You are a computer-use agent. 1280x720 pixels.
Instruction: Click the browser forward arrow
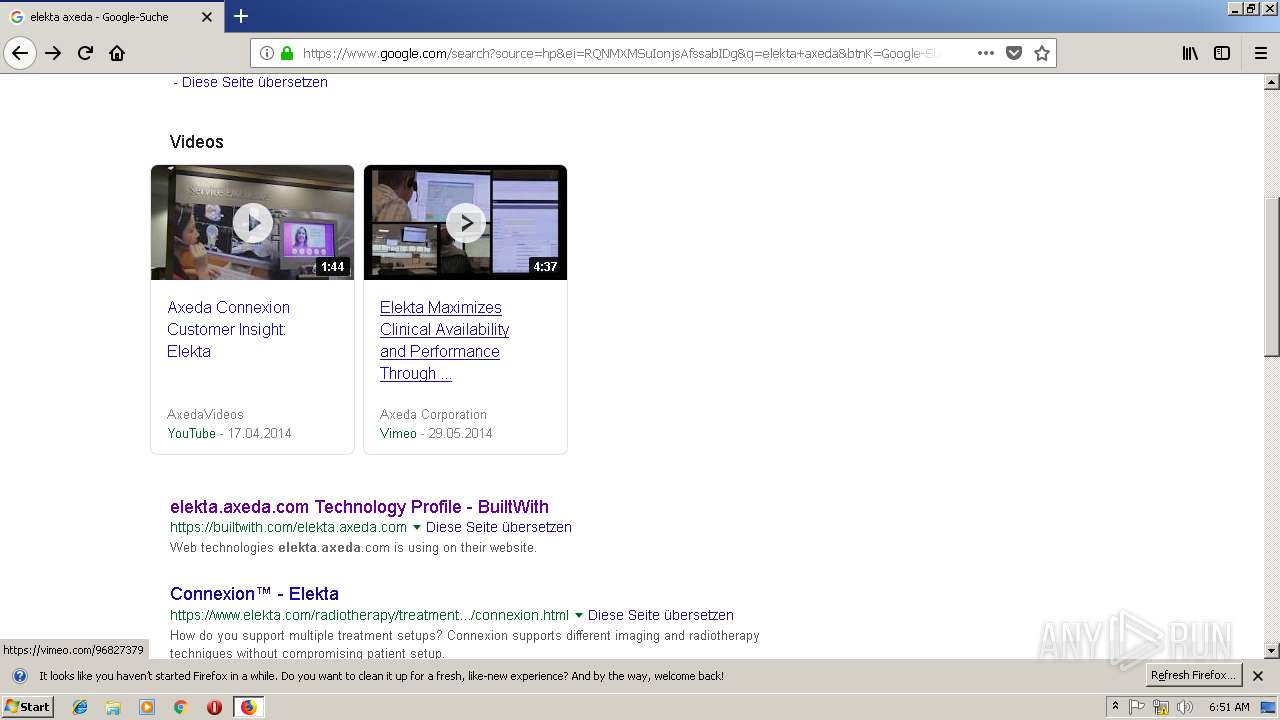[53, 53]
